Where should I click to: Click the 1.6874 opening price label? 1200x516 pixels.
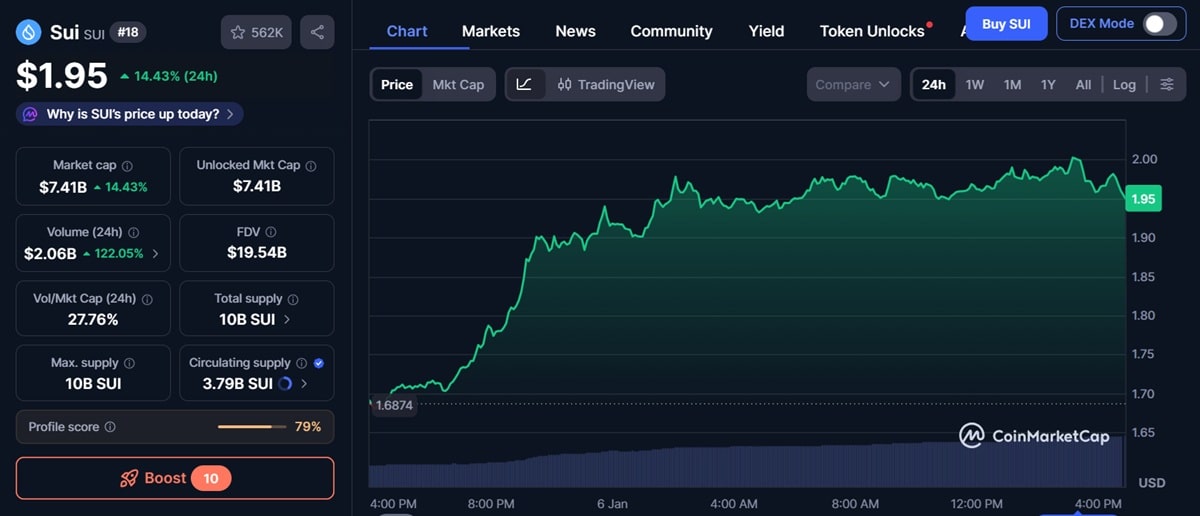pos(393,405)
